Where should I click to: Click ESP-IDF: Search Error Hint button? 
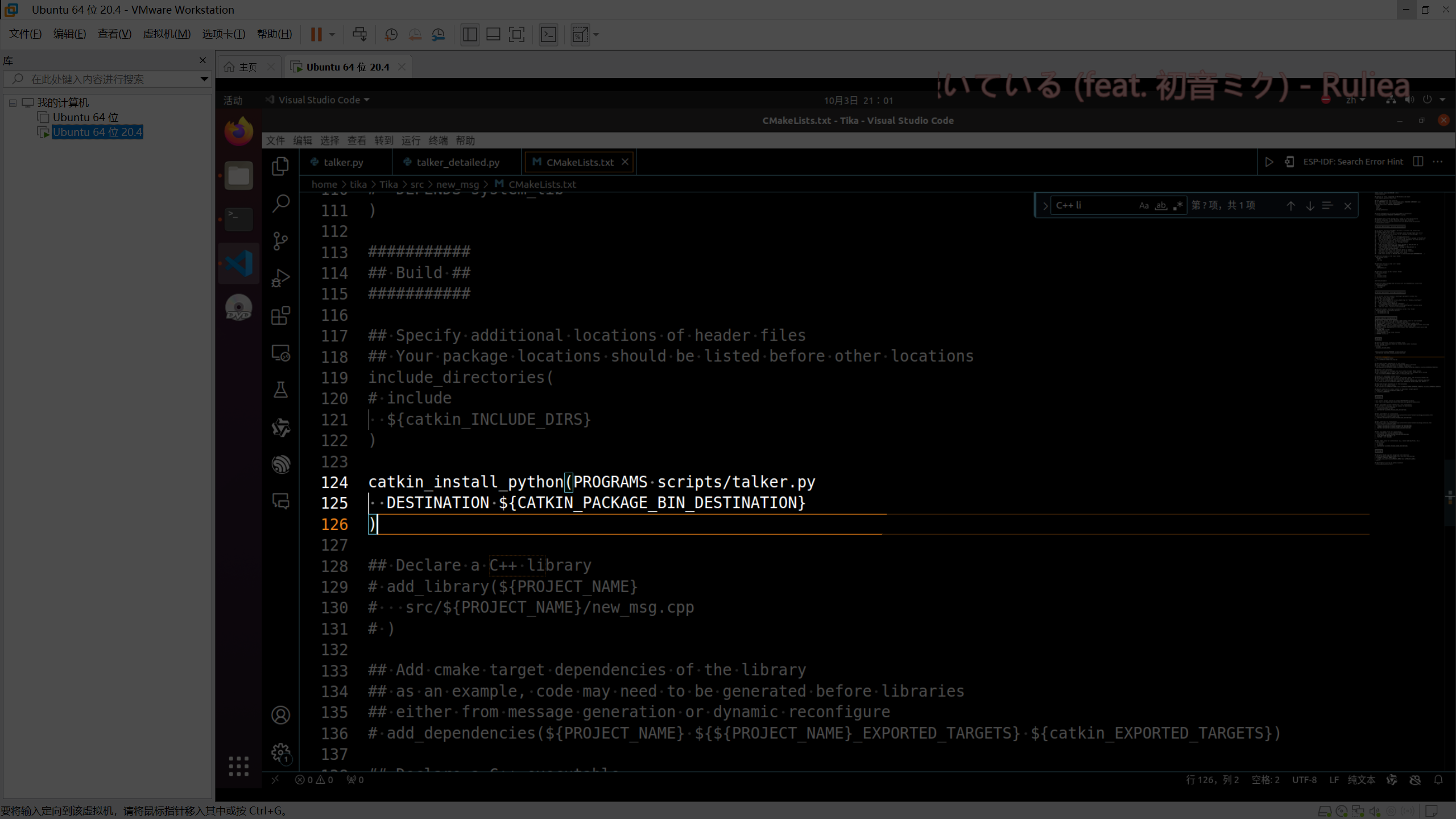(1353, 162)
